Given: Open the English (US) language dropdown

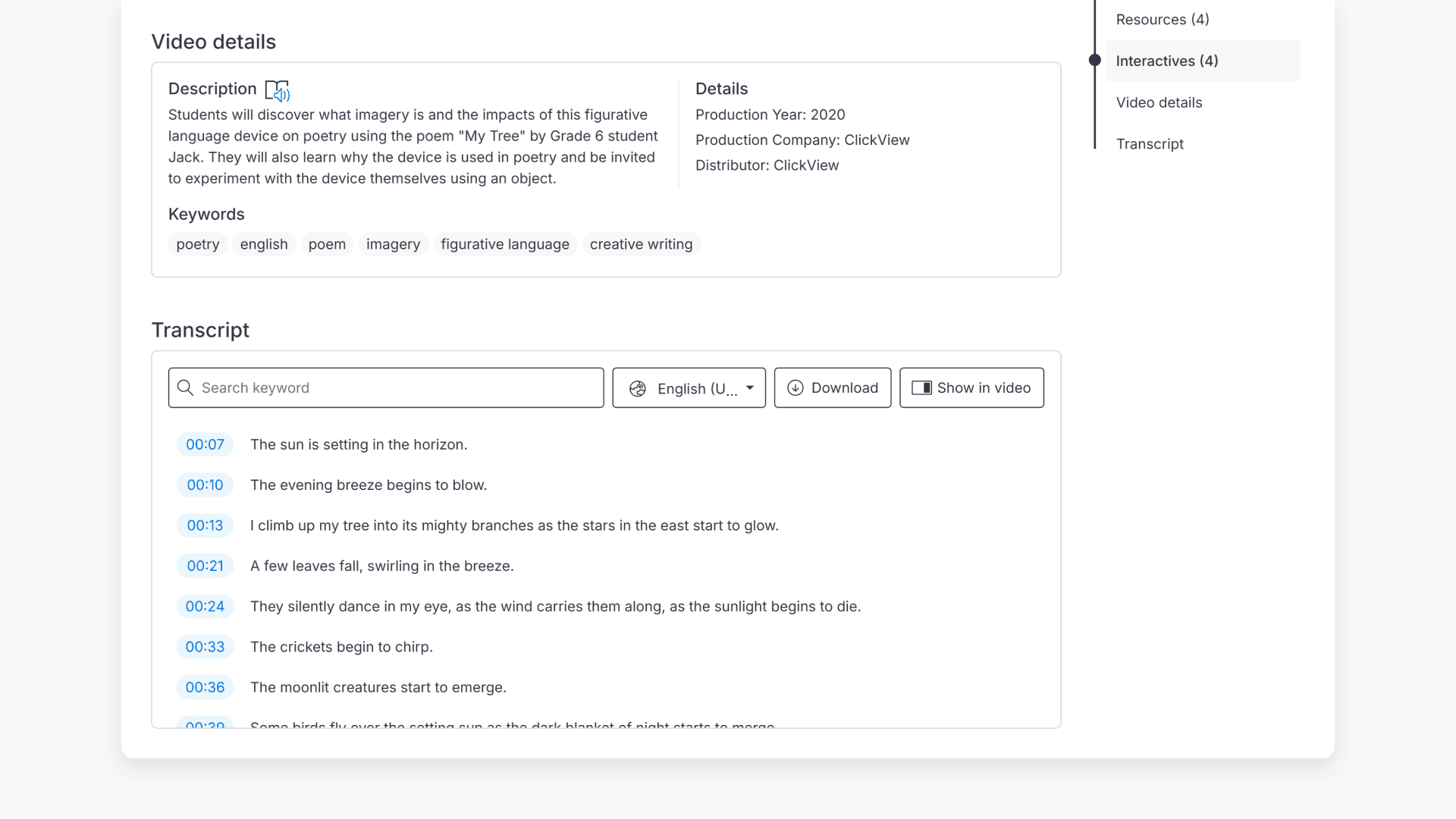Looking at the screenshot, I should (689, 388).
